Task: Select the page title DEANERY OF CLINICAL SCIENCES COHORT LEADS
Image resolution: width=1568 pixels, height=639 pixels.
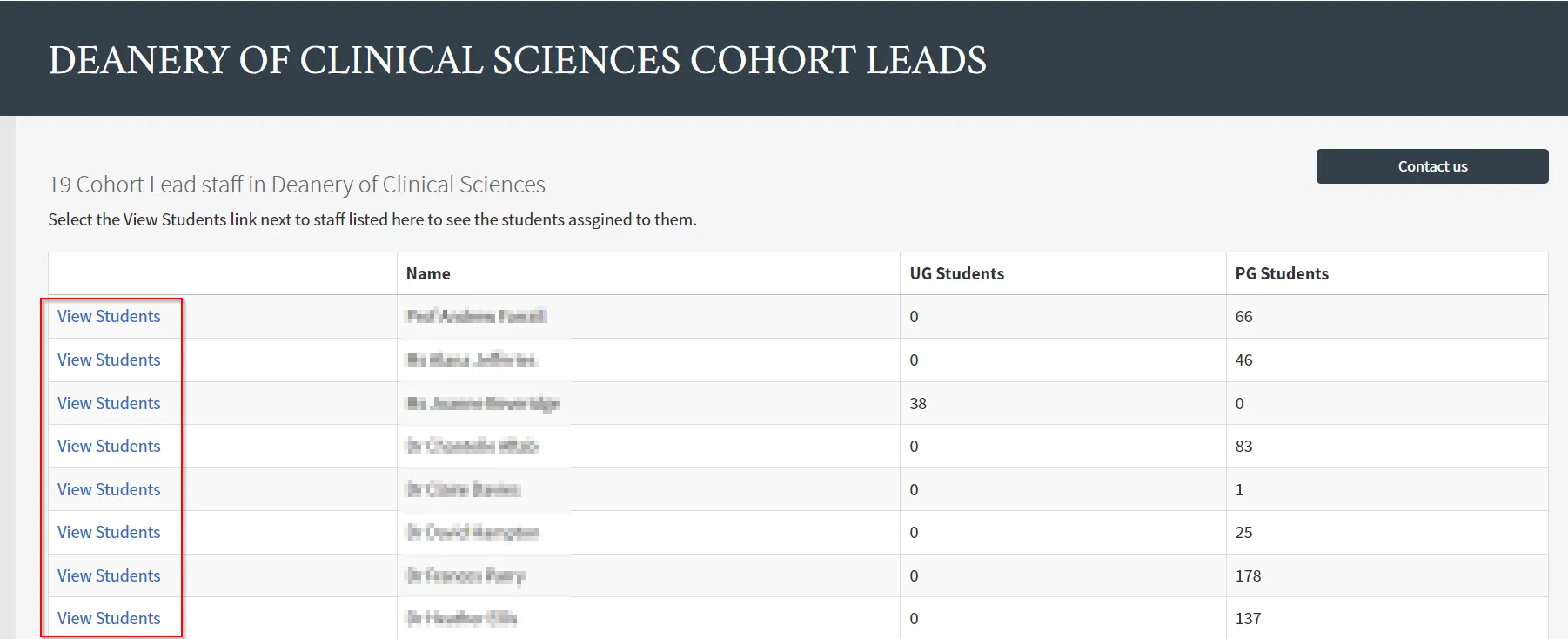Action: pyautogui.click(x=518, y=59)
